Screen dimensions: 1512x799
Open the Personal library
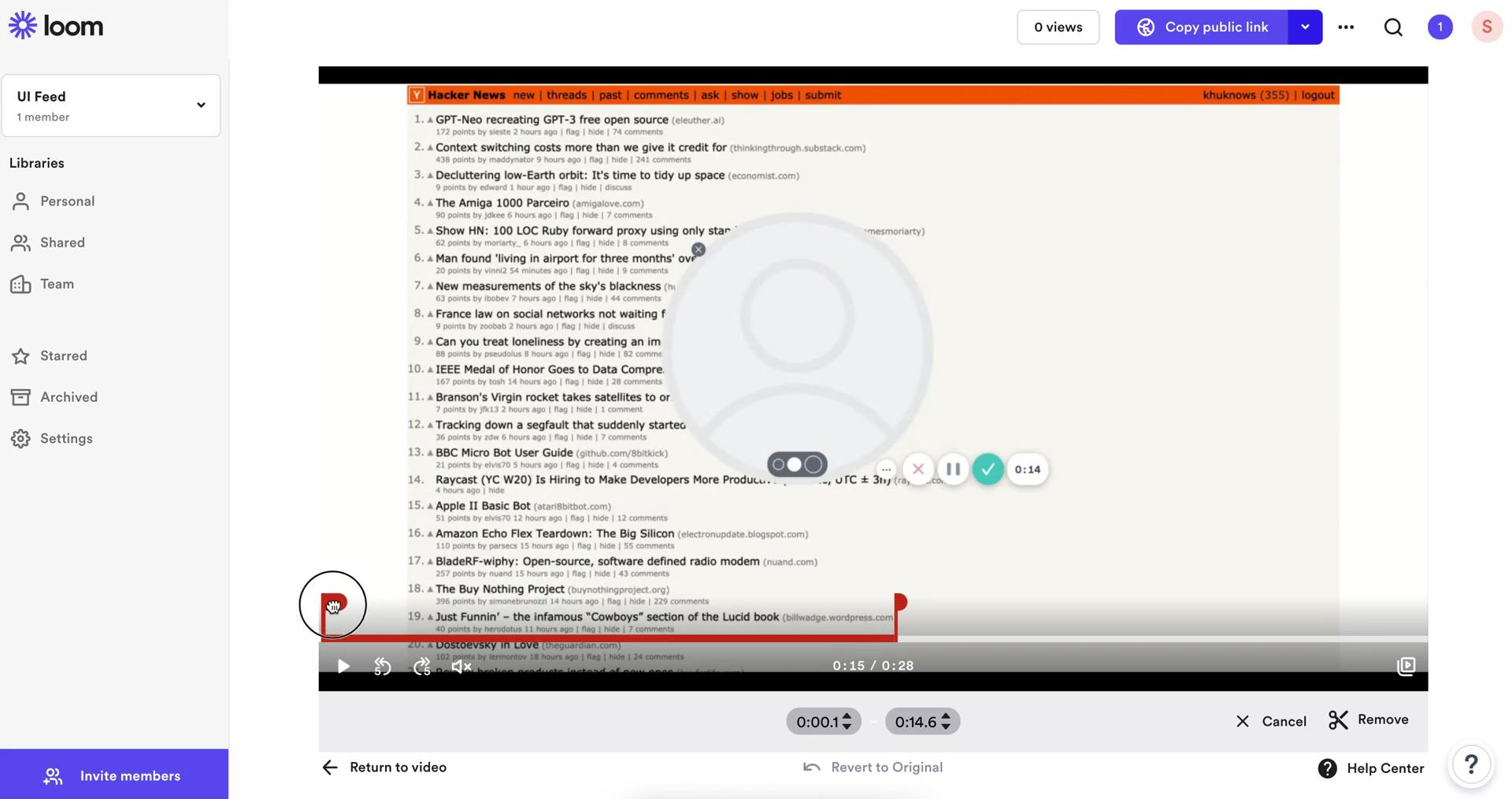tap(53, 202)
